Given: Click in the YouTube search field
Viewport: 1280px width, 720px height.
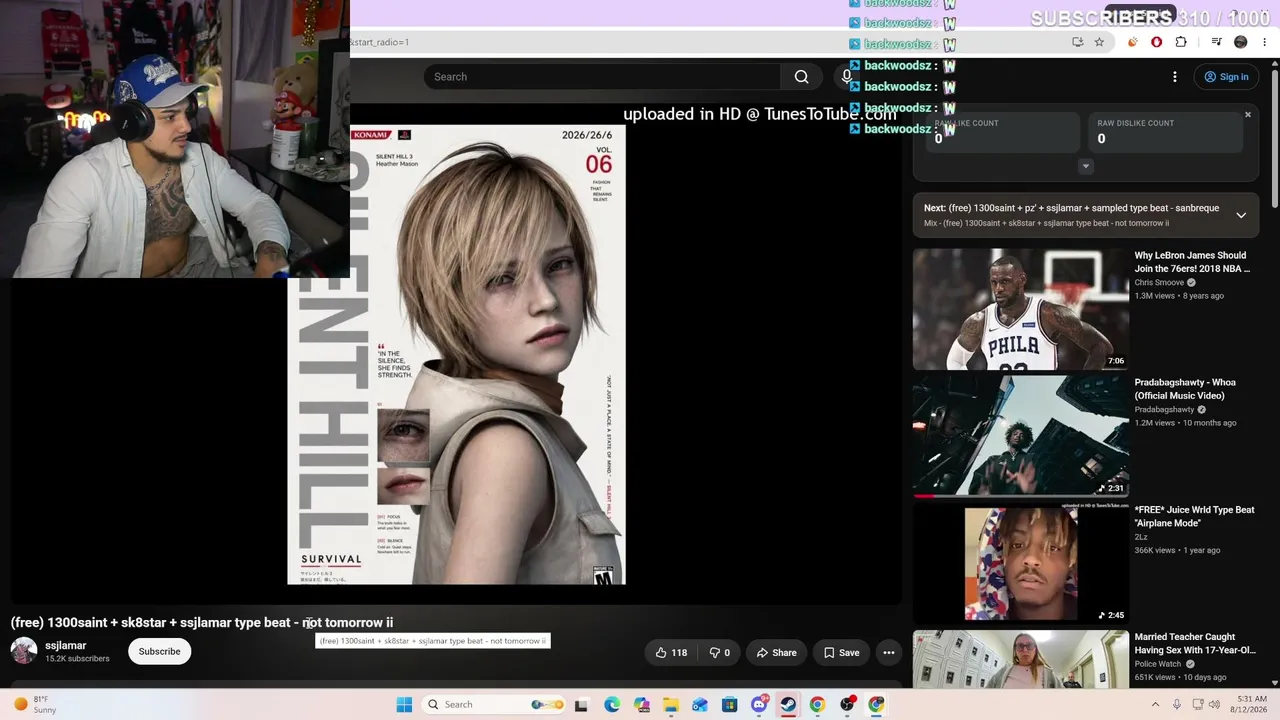Looking at the screenshot, I should pos(602,77).
